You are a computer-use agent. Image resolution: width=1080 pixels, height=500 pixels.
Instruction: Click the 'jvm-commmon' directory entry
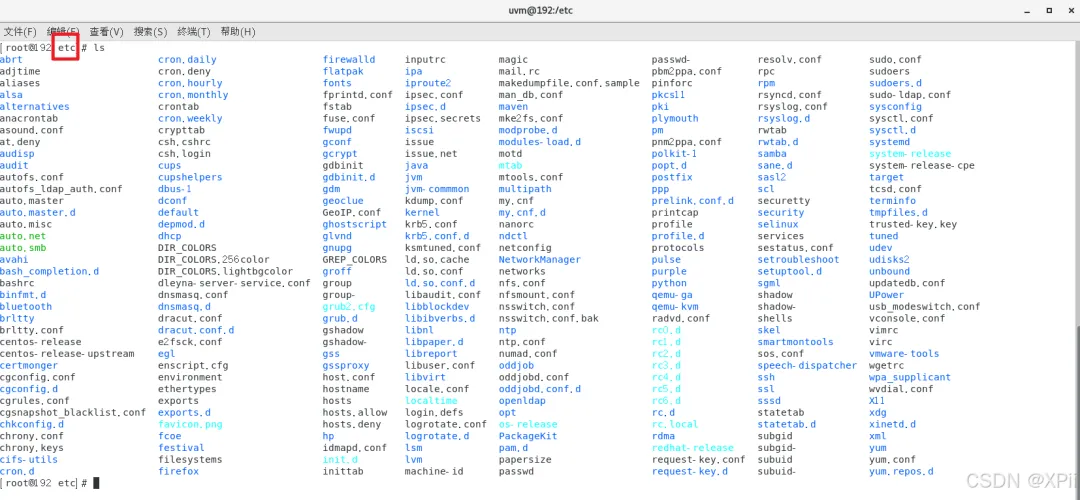click(437, 189)
